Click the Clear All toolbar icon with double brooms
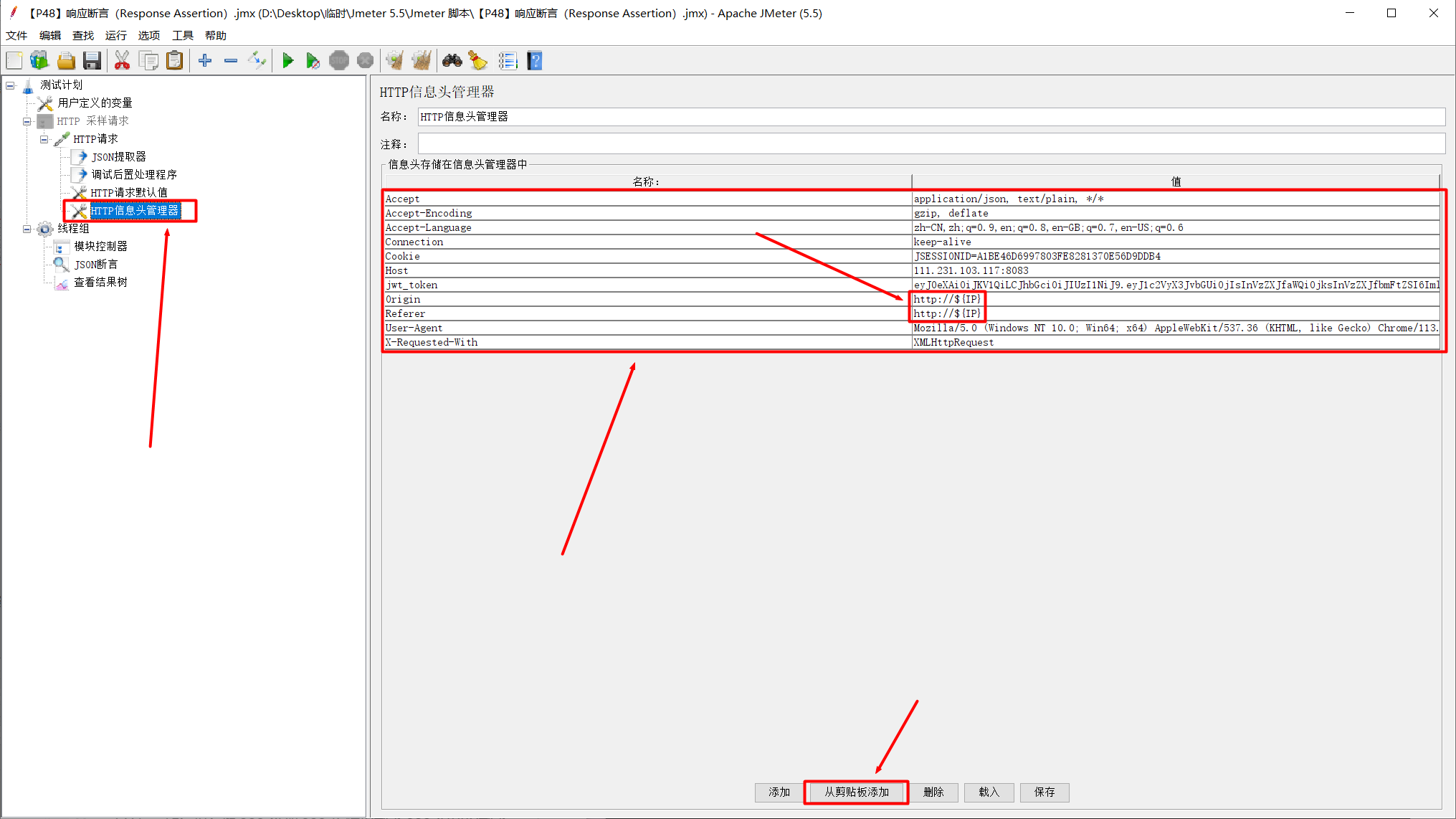Image resolution: width=1456 pixels, height=819 pixels. (x=422, y=61)
